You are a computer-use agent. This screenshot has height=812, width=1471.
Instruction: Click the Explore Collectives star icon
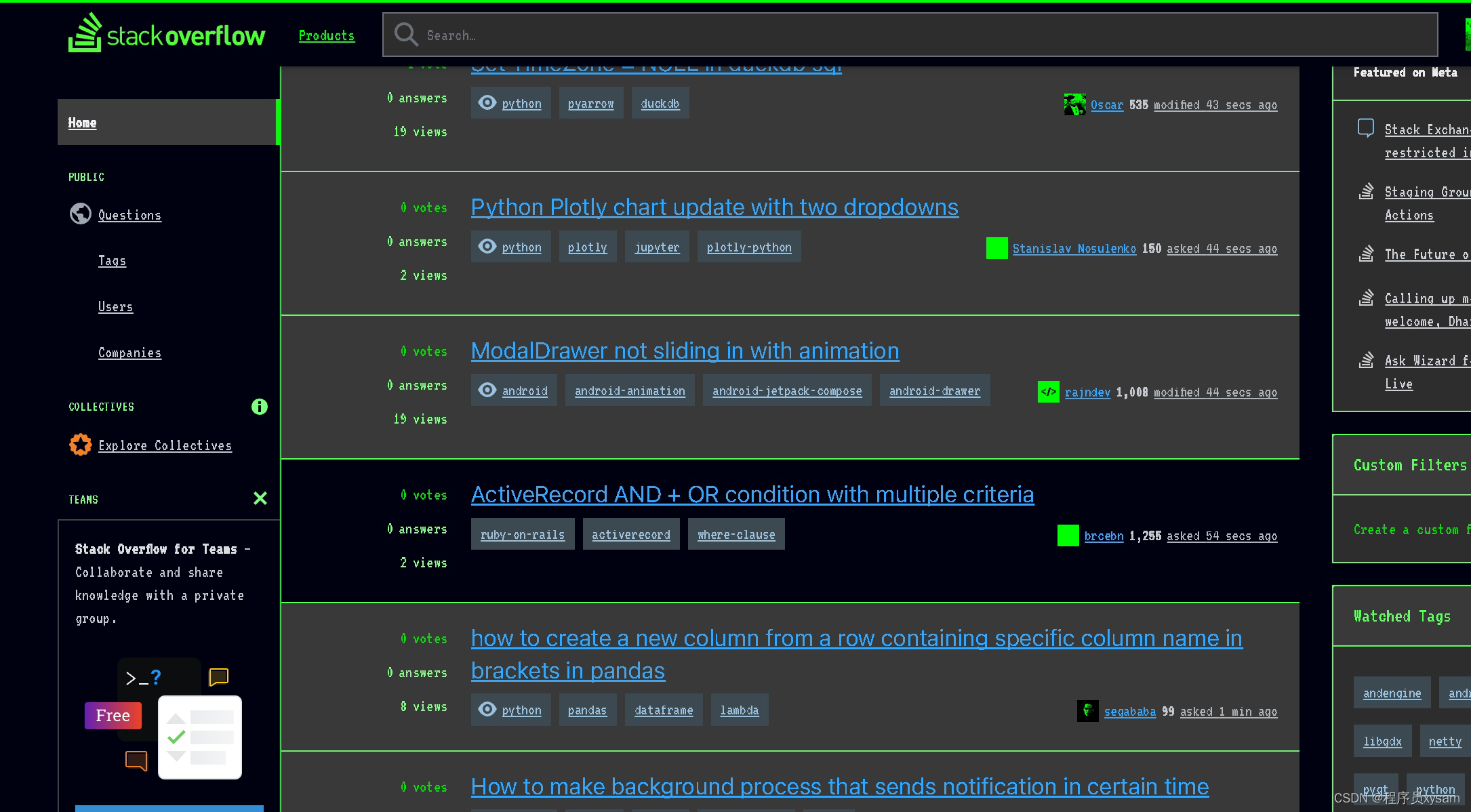point(80,445)
